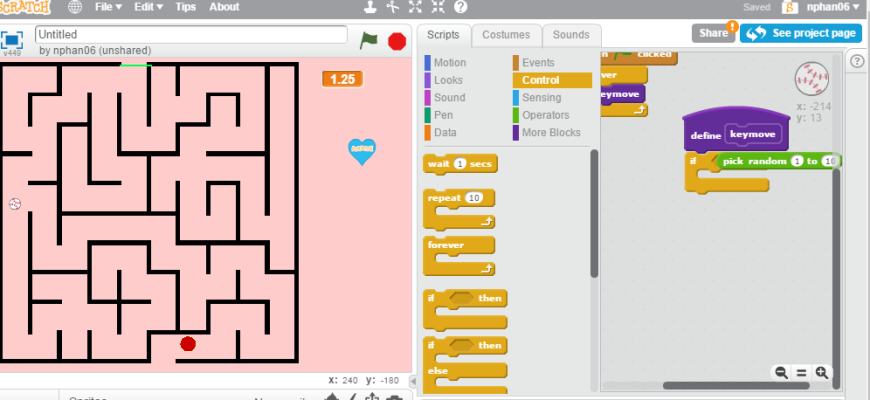Click the Share button
This screenshot has height=400, width=870.
(713, 33)
